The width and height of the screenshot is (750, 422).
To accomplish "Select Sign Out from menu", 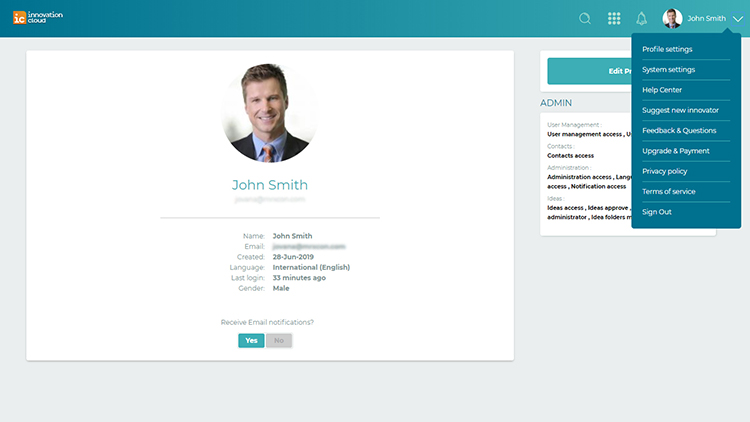I will click(x=657, y=212).
